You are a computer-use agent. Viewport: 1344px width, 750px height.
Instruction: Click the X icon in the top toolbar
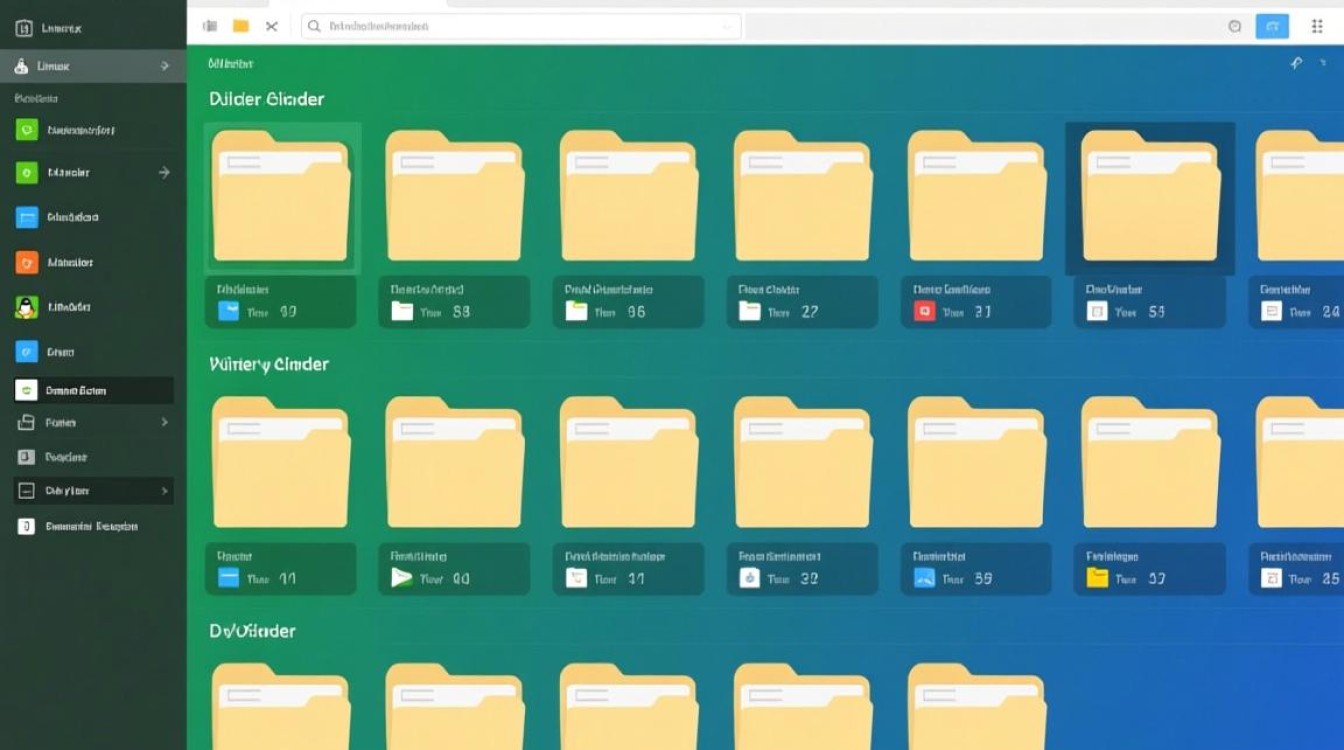[x=271, y=26]
